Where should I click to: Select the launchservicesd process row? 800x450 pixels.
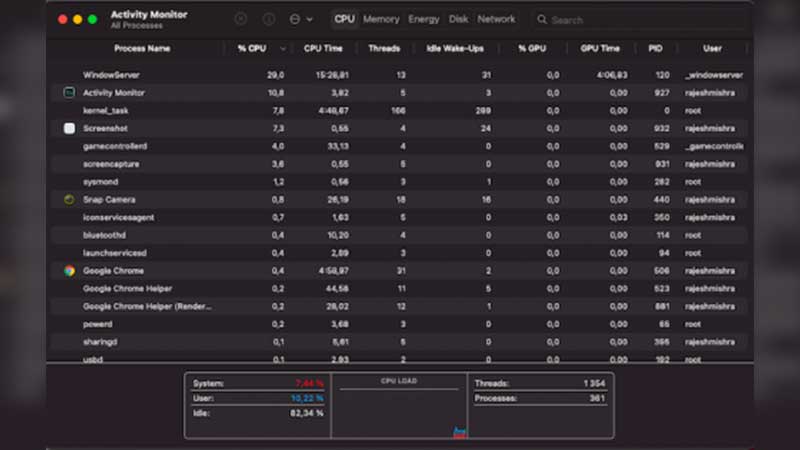pyautogui.click(x=400, y=253)
